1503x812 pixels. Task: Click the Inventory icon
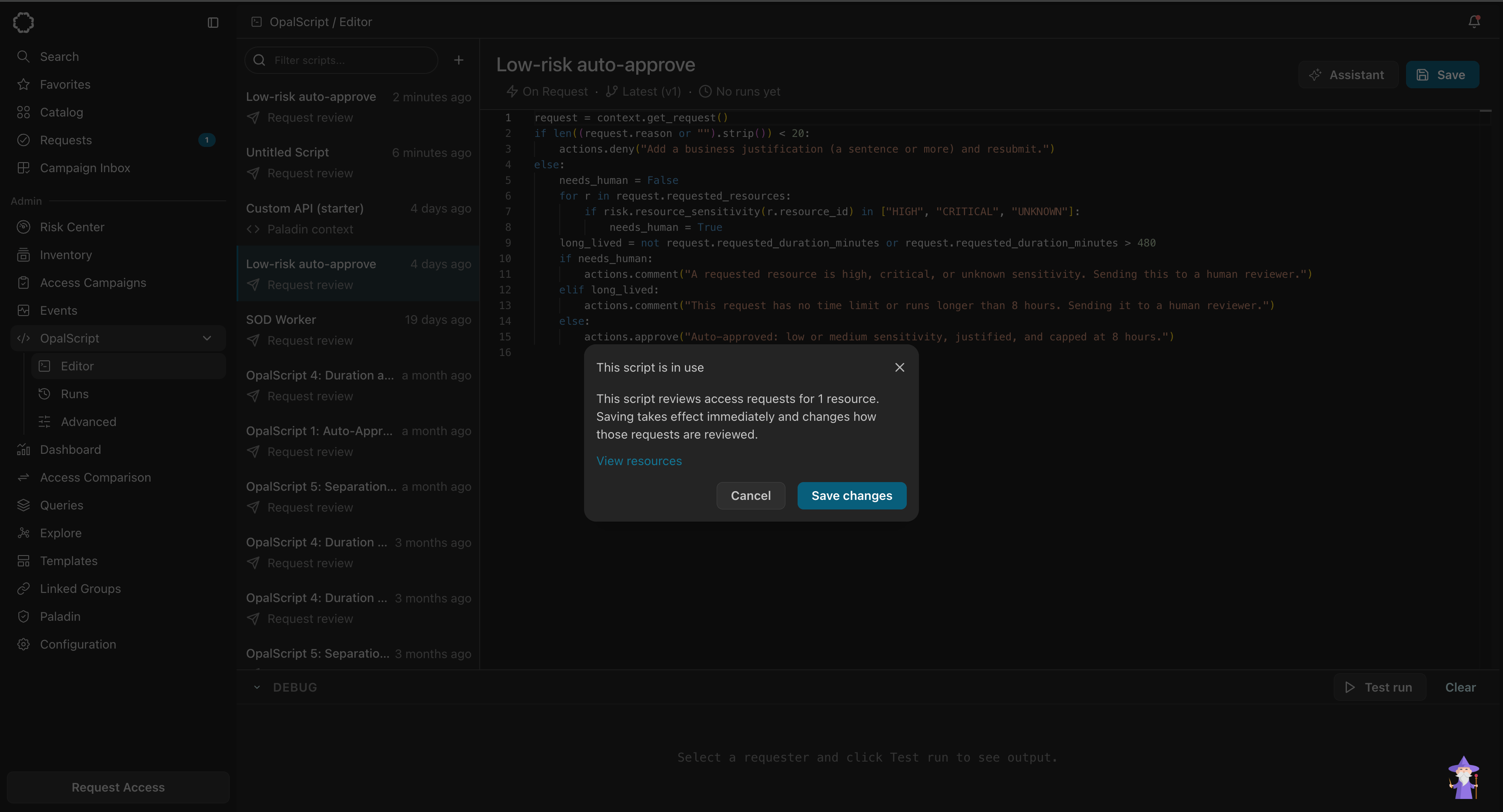23,255
